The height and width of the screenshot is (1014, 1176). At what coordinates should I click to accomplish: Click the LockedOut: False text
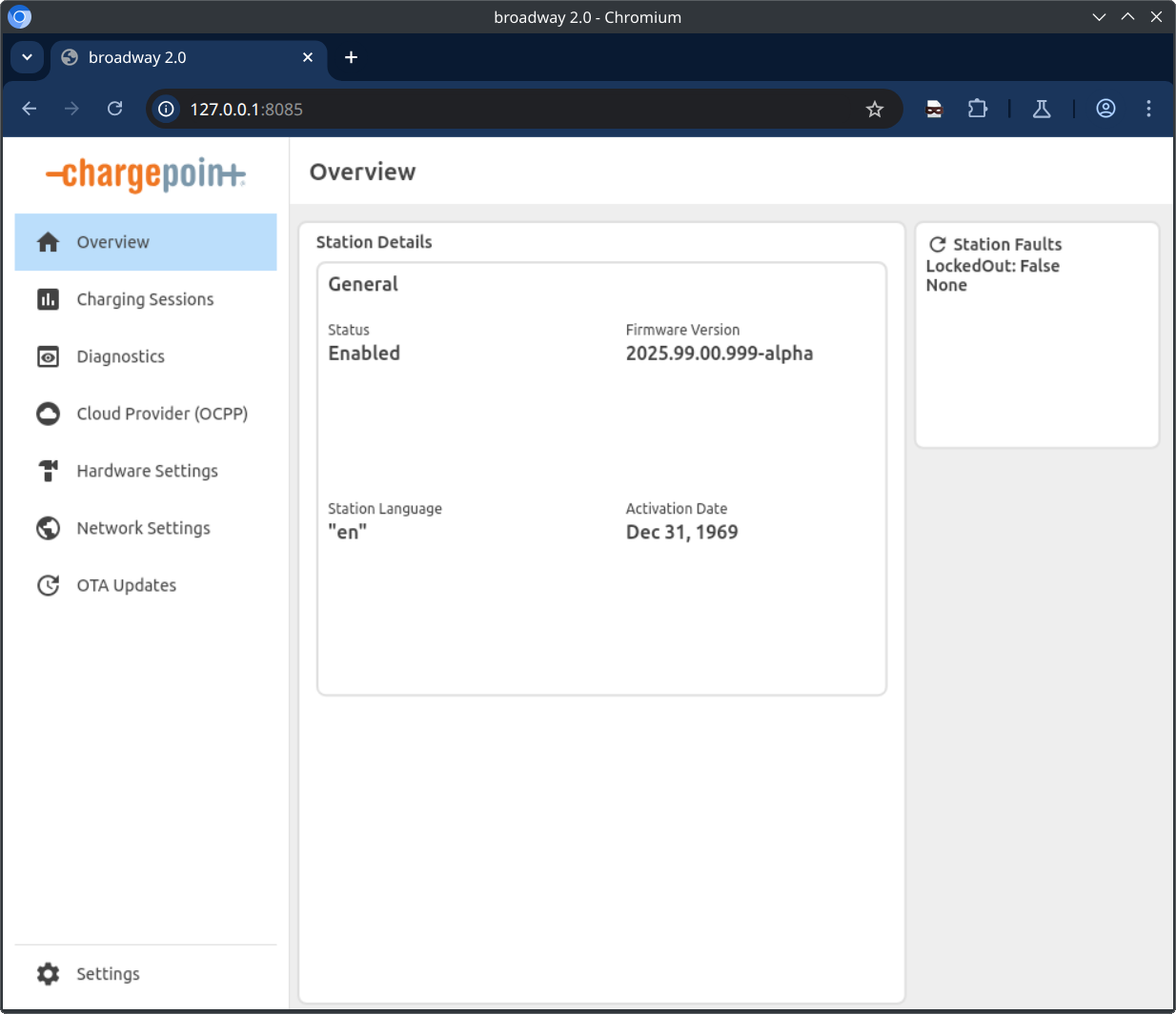tap(992, 266)
